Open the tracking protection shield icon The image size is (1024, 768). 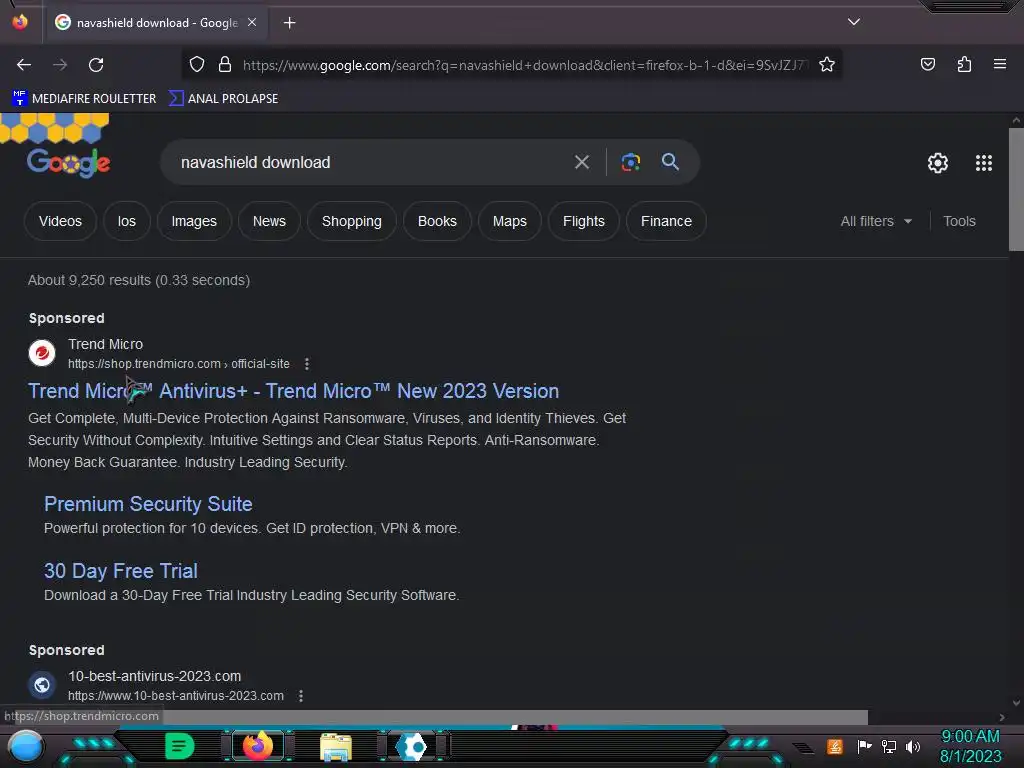[197, 65]
